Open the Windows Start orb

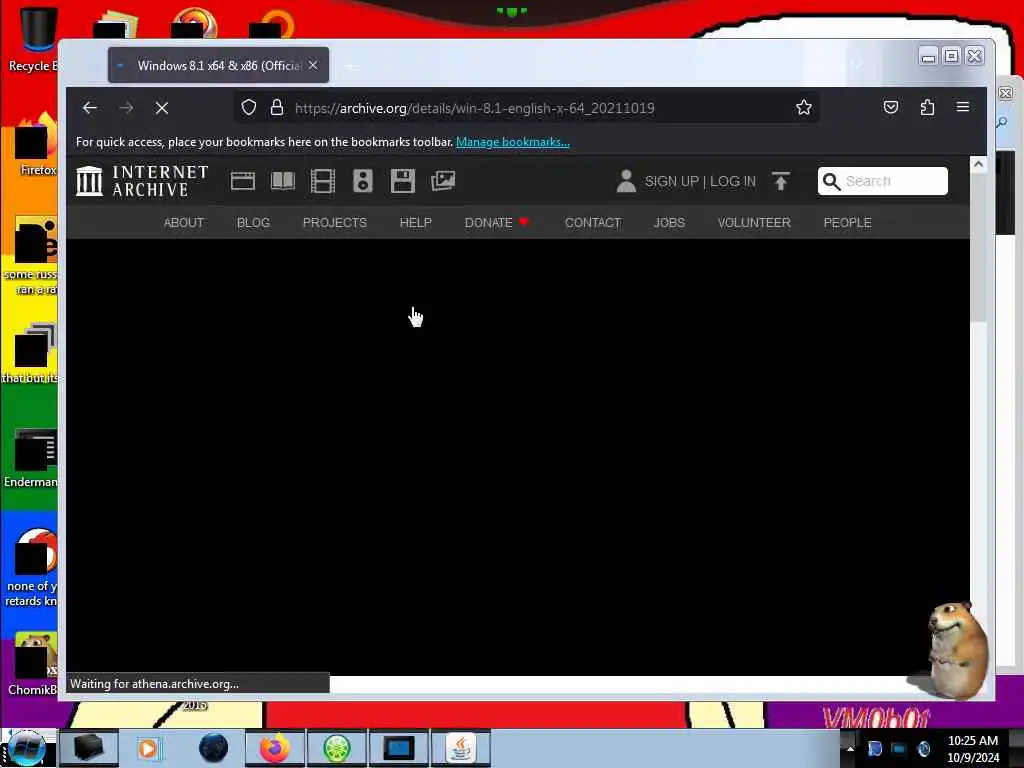[27, 748]
